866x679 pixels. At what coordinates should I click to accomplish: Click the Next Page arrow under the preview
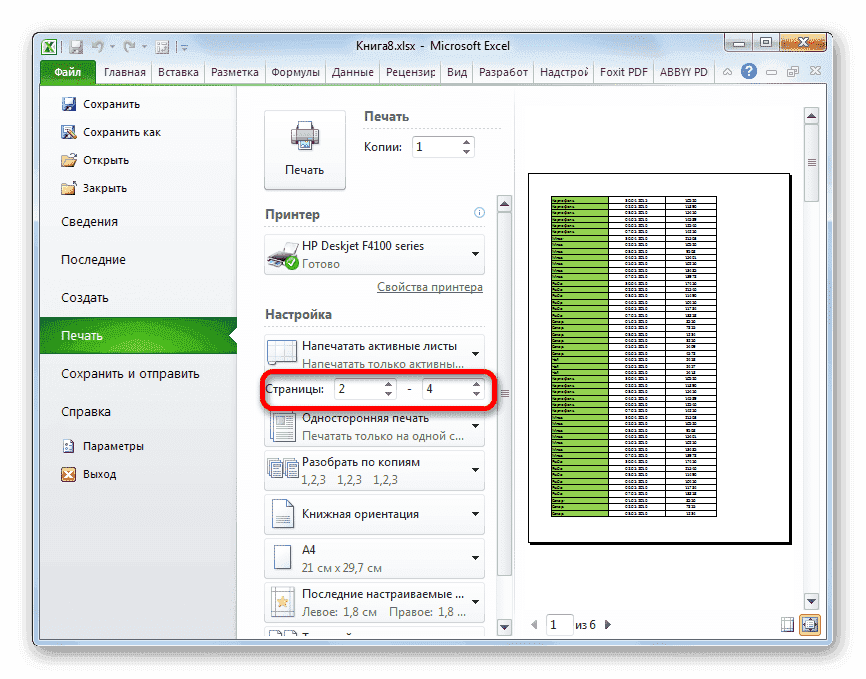(x=607, y=624)
